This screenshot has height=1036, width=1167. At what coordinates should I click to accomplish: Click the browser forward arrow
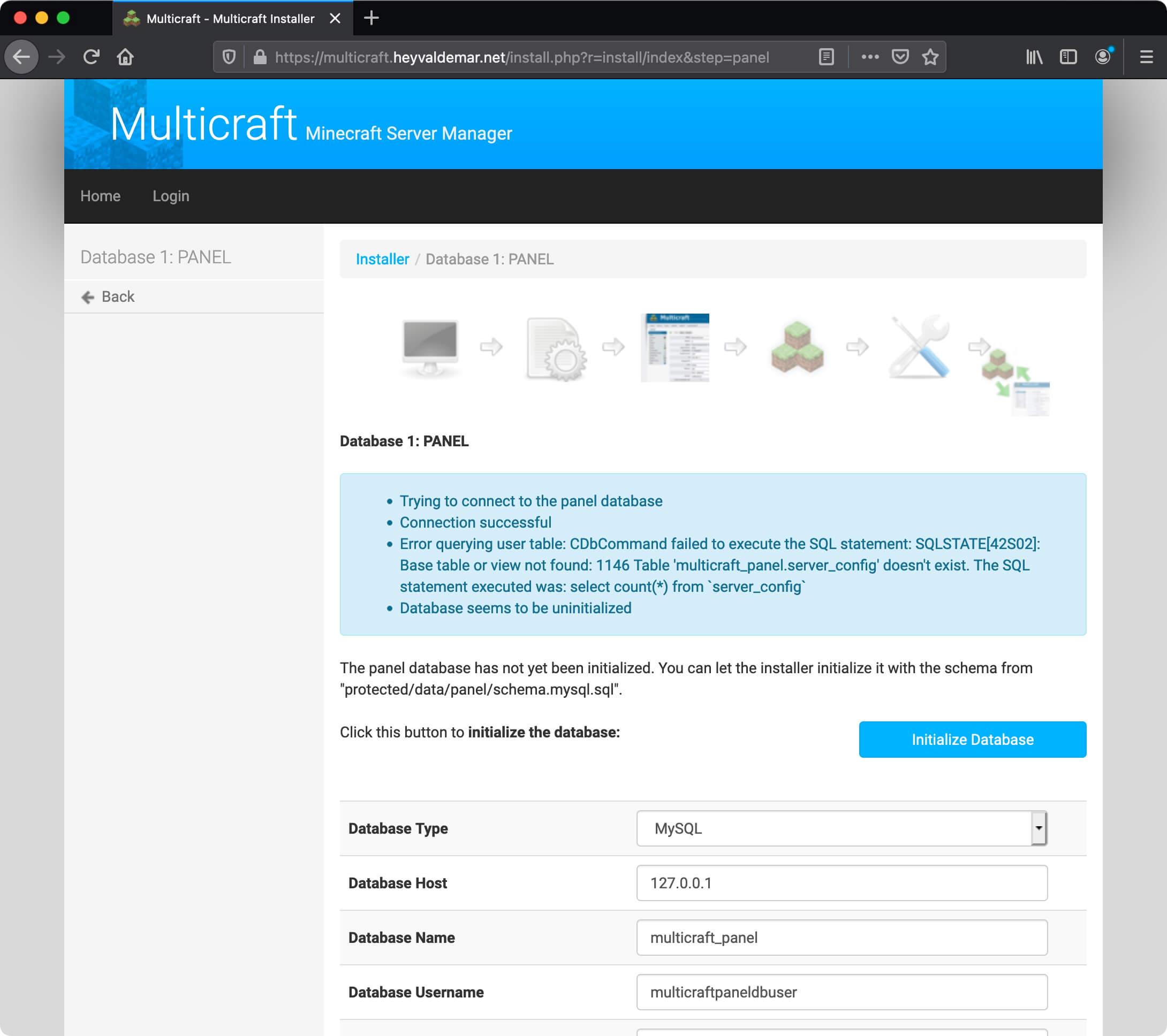click(x=57, y=57)
